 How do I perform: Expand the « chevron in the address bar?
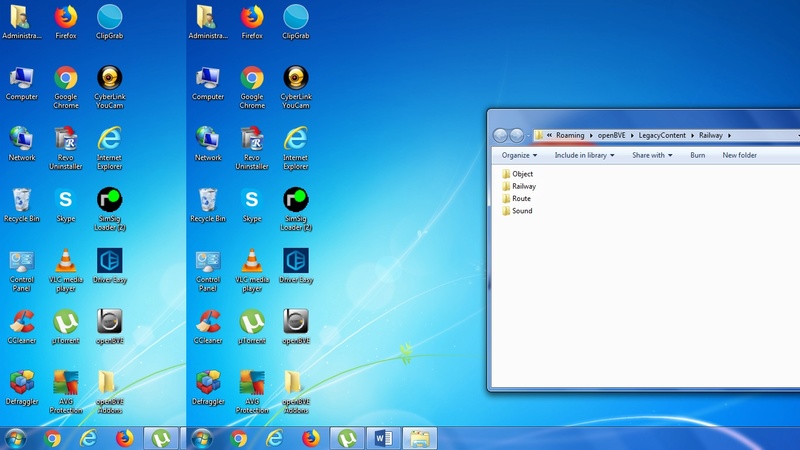[549, 135]
